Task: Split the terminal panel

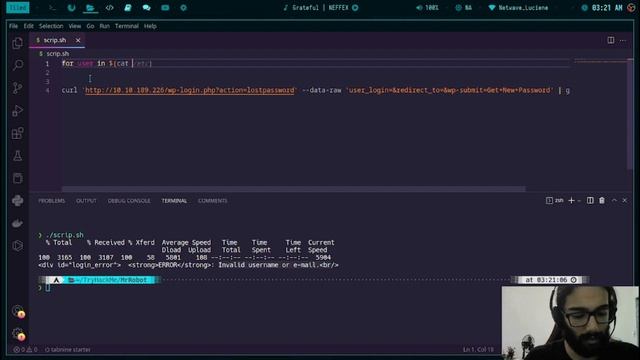Action: click(590, 200)
